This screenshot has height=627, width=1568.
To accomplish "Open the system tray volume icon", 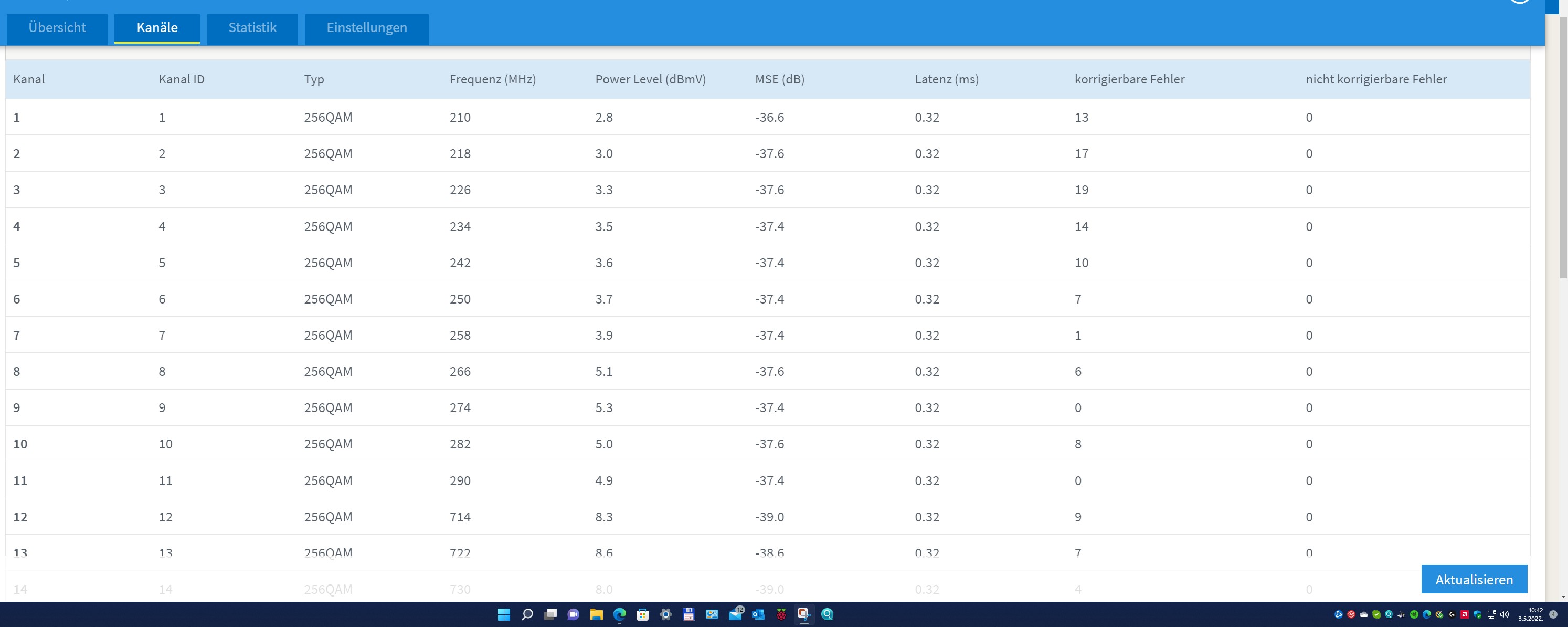I will pos(1505,614).
